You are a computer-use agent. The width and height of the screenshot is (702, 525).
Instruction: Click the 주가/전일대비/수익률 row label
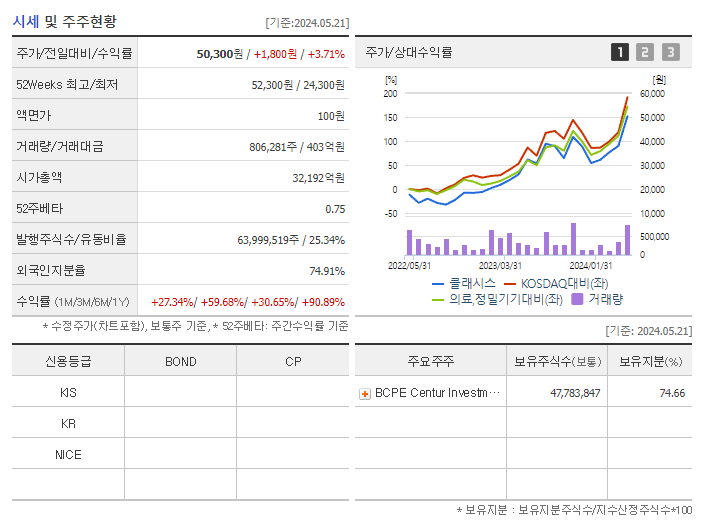pyautogui.click(x=74, y=53)
